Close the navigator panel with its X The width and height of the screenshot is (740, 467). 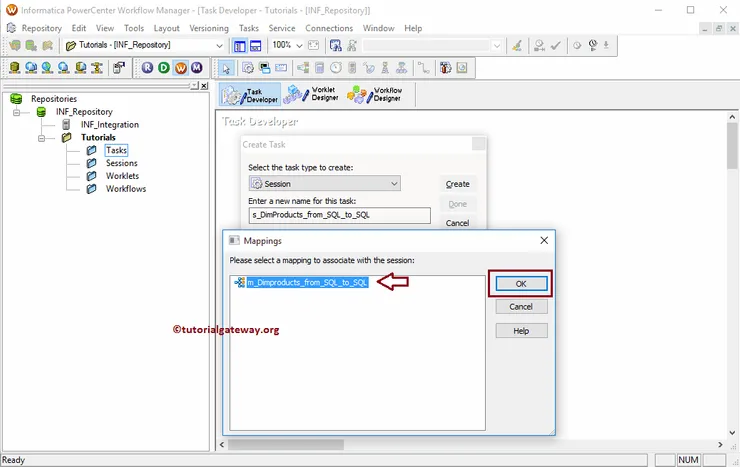click(x=204, y=85)
